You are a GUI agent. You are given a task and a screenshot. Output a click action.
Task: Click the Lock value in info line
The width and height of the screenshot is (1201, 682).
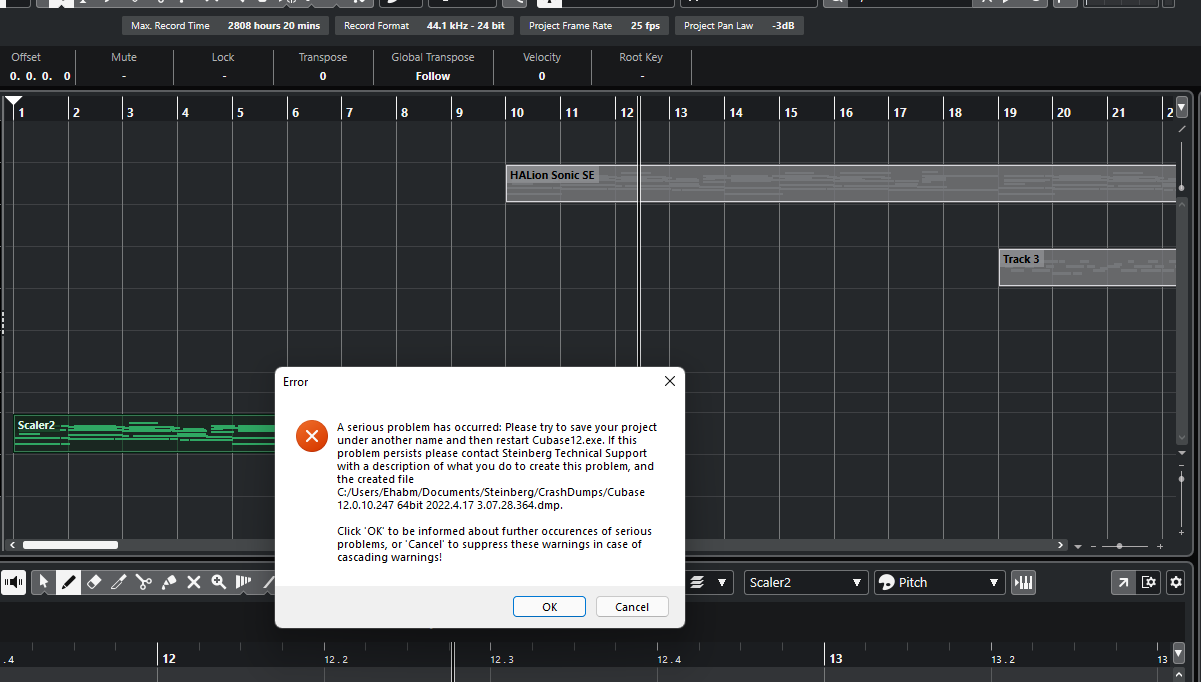click(224, 76)
